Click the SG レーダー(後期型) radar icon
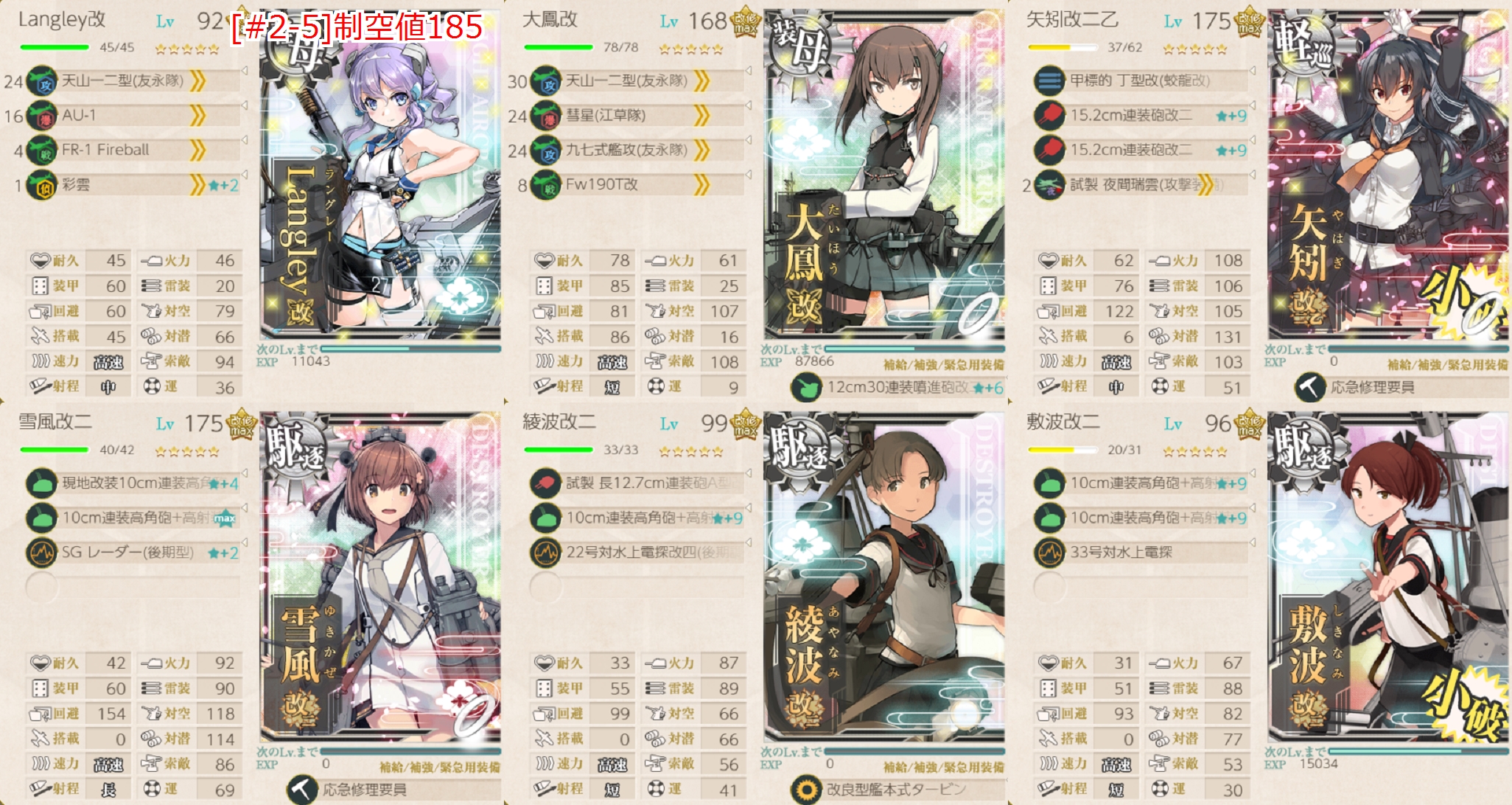 (x=42, y=553)
